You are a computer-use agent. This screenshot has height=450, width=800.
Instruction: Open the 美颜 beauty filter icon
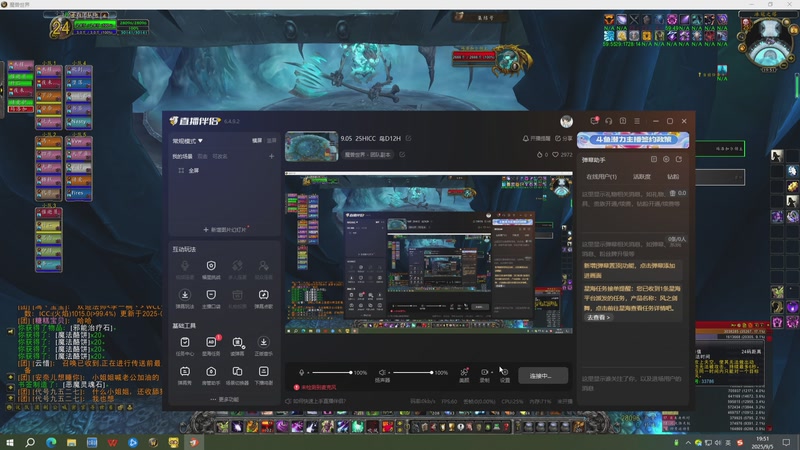click(464, 375)
